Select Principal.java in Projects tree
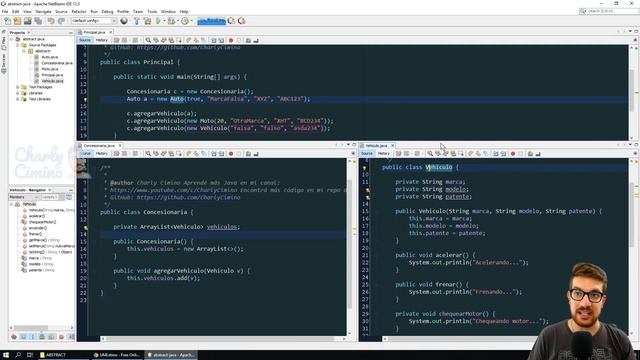Viewport: 640px width, 360px height. (52, 75)
